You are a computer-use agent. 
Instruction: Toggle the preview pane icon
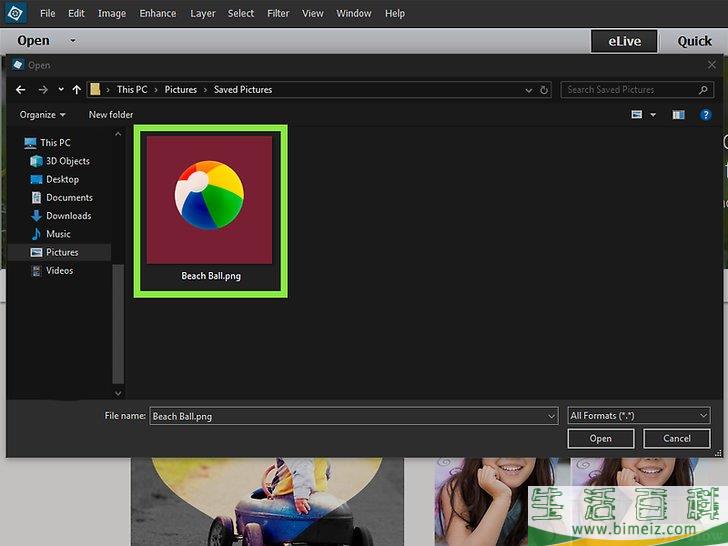click(x=679, y=115)
